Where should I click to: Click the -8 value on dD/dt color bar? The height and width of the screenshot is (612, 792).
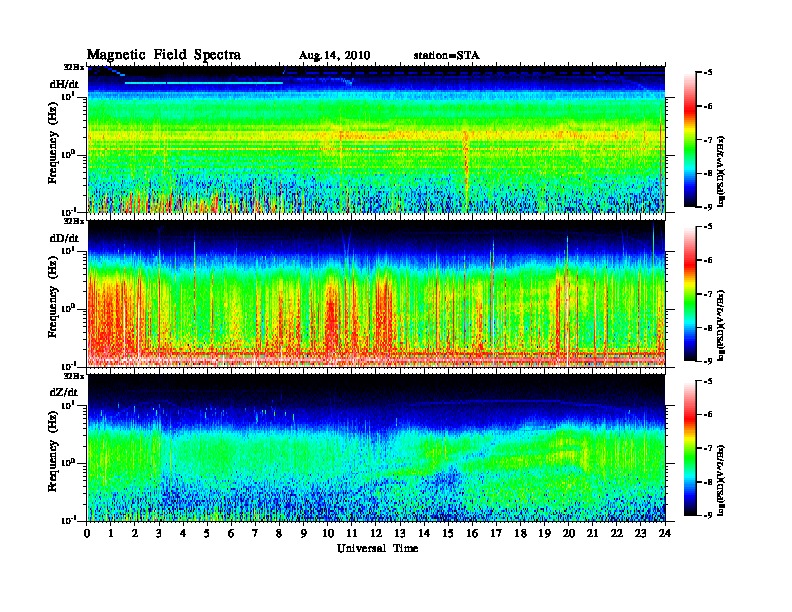(x=707, y=327)
